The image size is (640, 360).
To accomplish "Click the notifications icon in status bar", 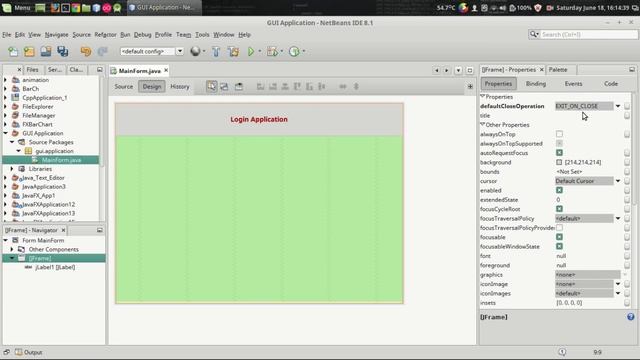I will [562, 352].
